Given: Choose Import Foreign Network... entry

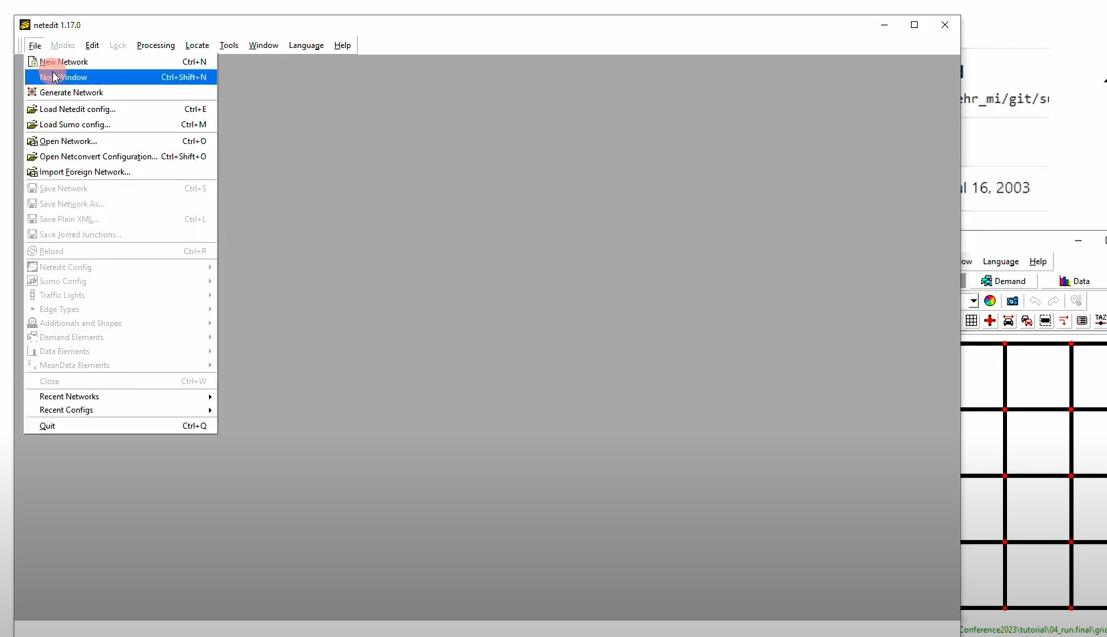Looking at the screenshot, I should (x=121, y=172).
